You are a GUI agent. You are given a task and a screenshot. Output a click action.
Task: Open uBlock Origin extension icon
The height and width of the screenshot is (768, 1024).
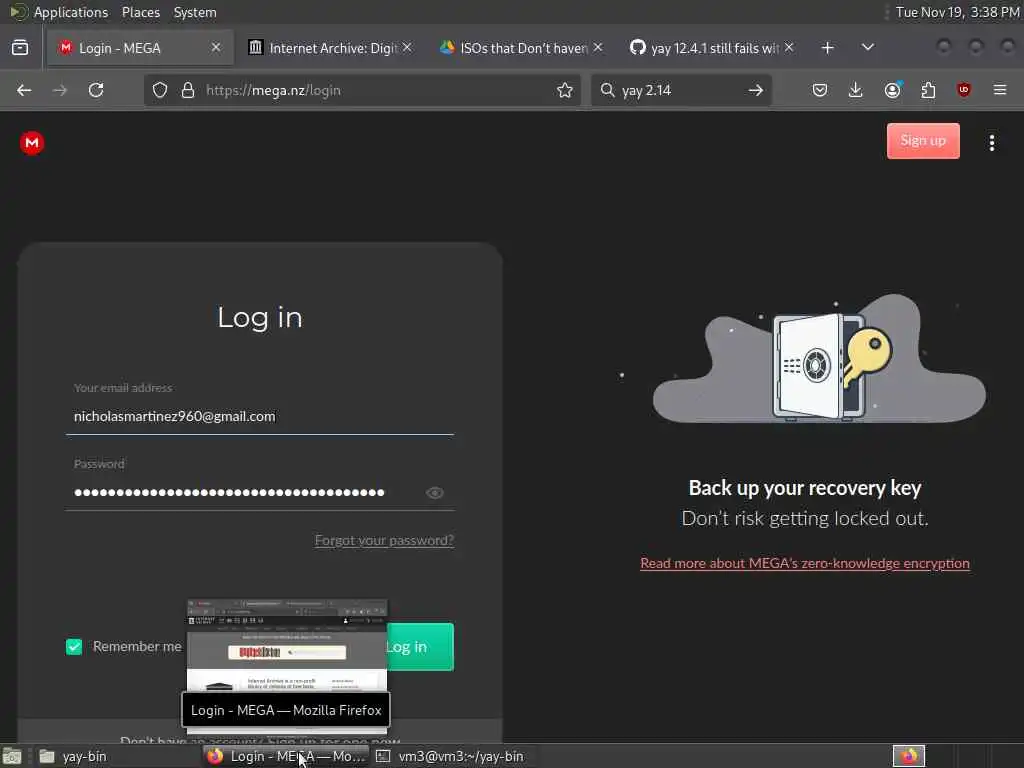(x=964, y=90)
